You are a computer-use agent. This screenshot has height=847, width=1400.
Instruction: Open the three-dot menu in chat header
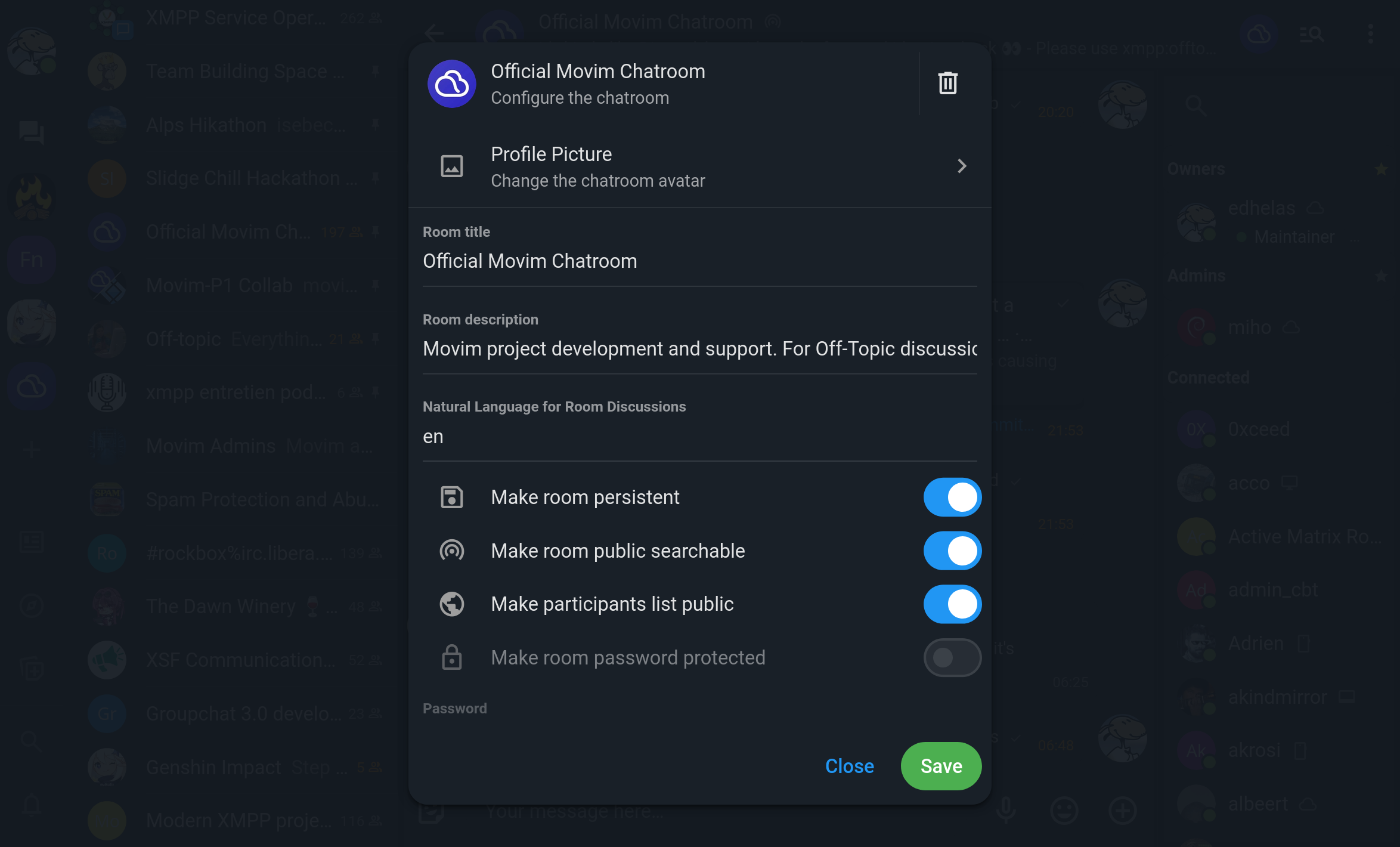(1370, 34)
